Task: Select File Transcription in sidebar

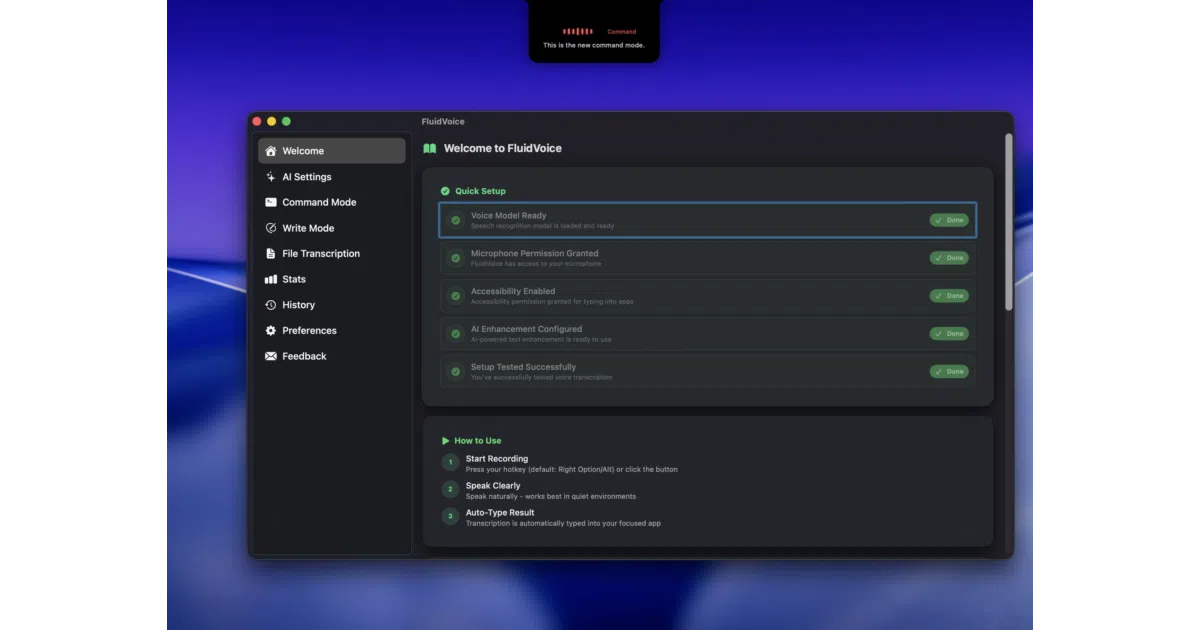Action: (x=332, y=254)
